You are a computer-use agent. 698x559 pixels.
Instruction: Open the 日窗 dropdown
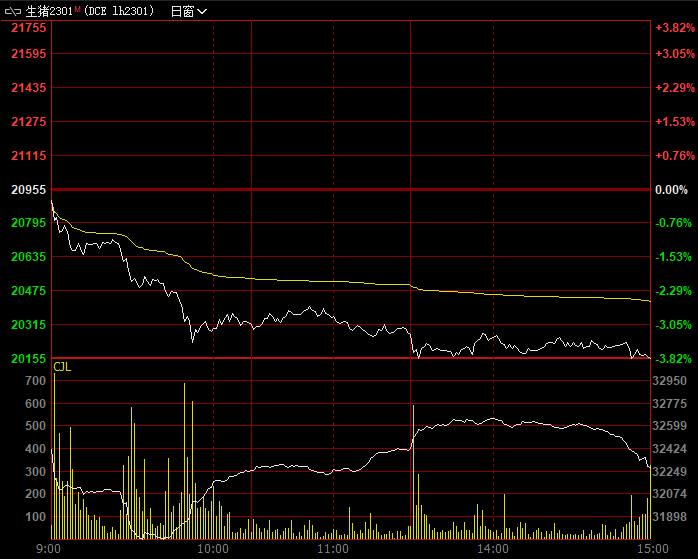189,12
